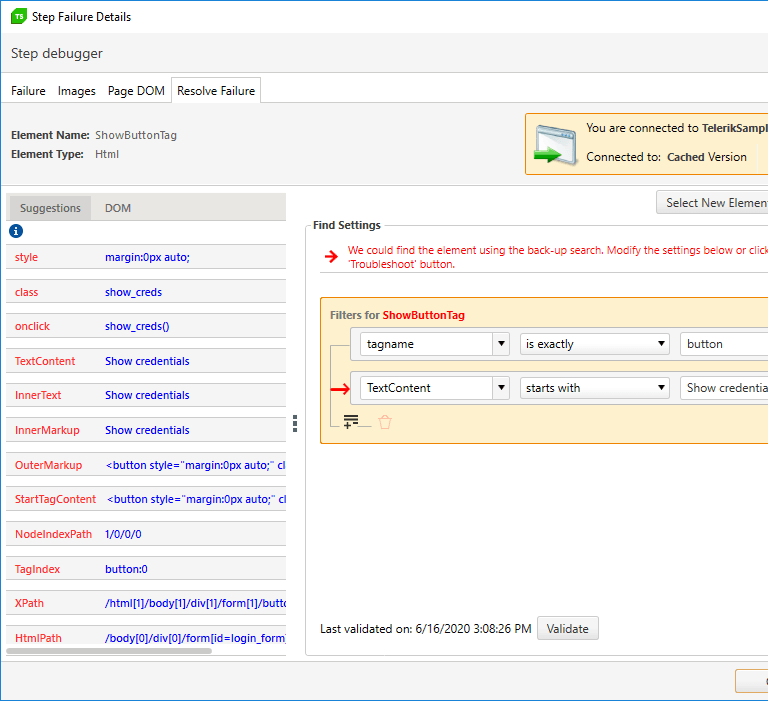Switch to the Images tab
This screenshot has width=768, height=701.
76,91
